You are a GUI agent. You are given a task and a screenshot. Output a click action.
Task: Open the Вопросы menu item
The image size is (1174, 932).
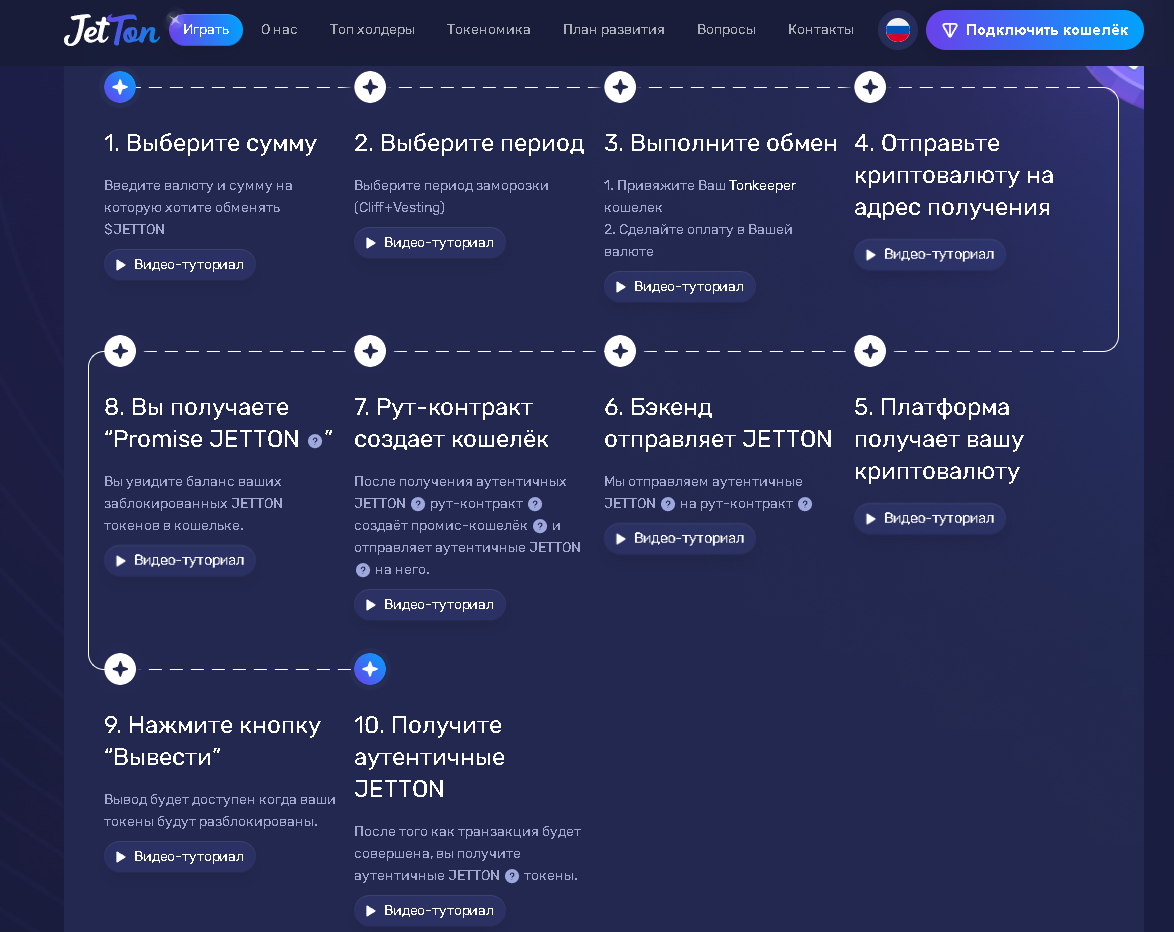coord(726,30)
